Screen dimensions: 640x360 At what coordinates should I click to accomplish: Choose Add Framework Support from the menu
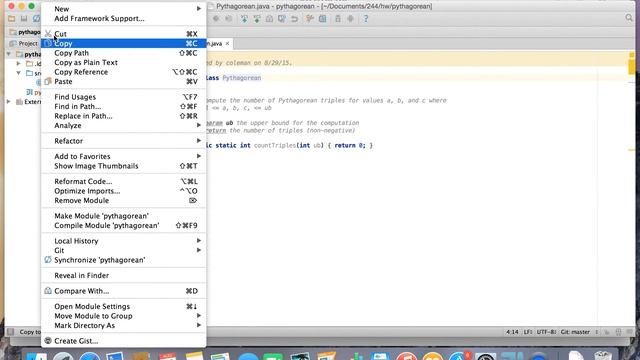(x=123, y=18)
